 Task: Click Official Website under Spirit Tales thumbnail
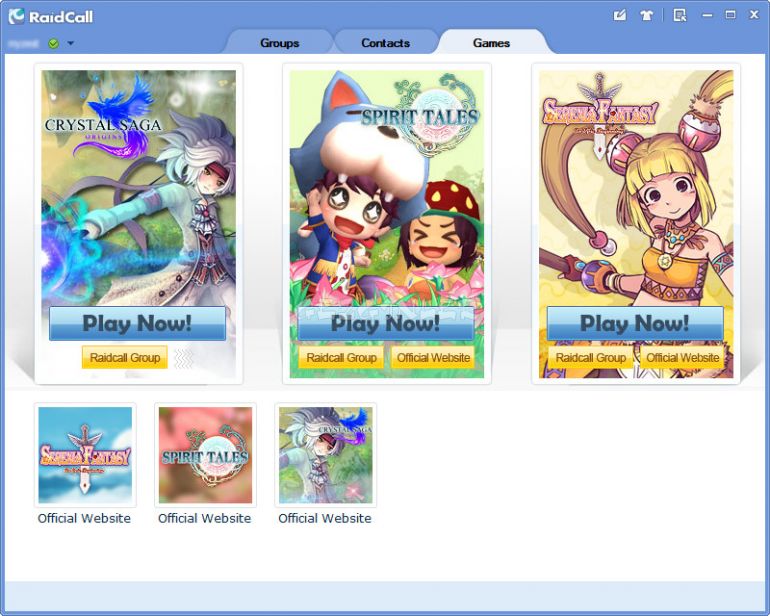point(204,518)
